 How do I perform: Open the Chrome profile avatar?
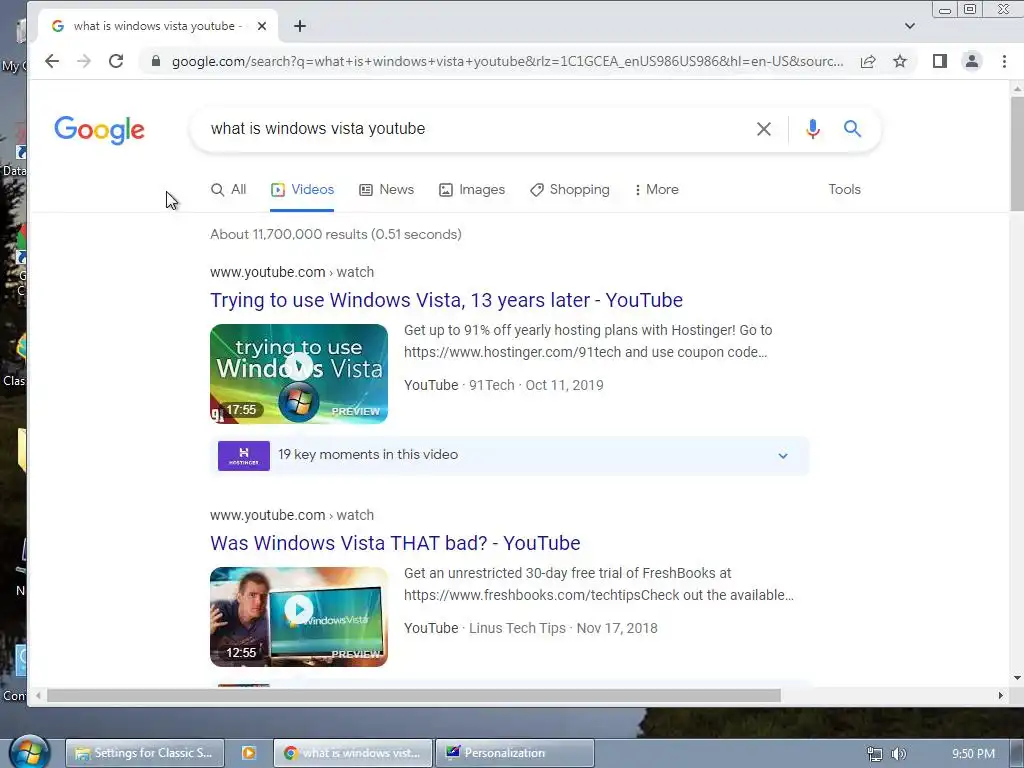(972, 61)
